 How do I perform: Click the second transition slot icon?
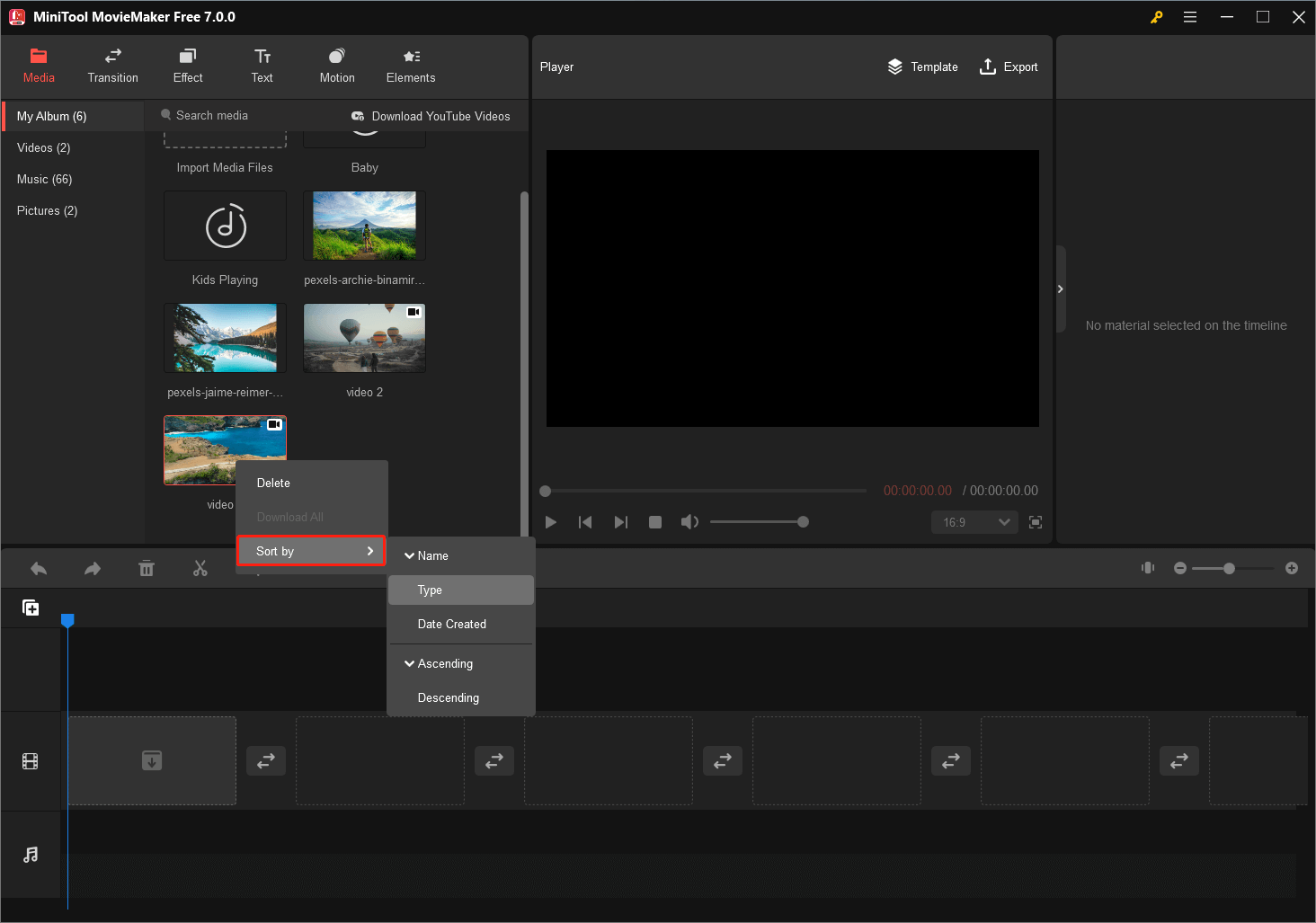[x=494, y=760]
